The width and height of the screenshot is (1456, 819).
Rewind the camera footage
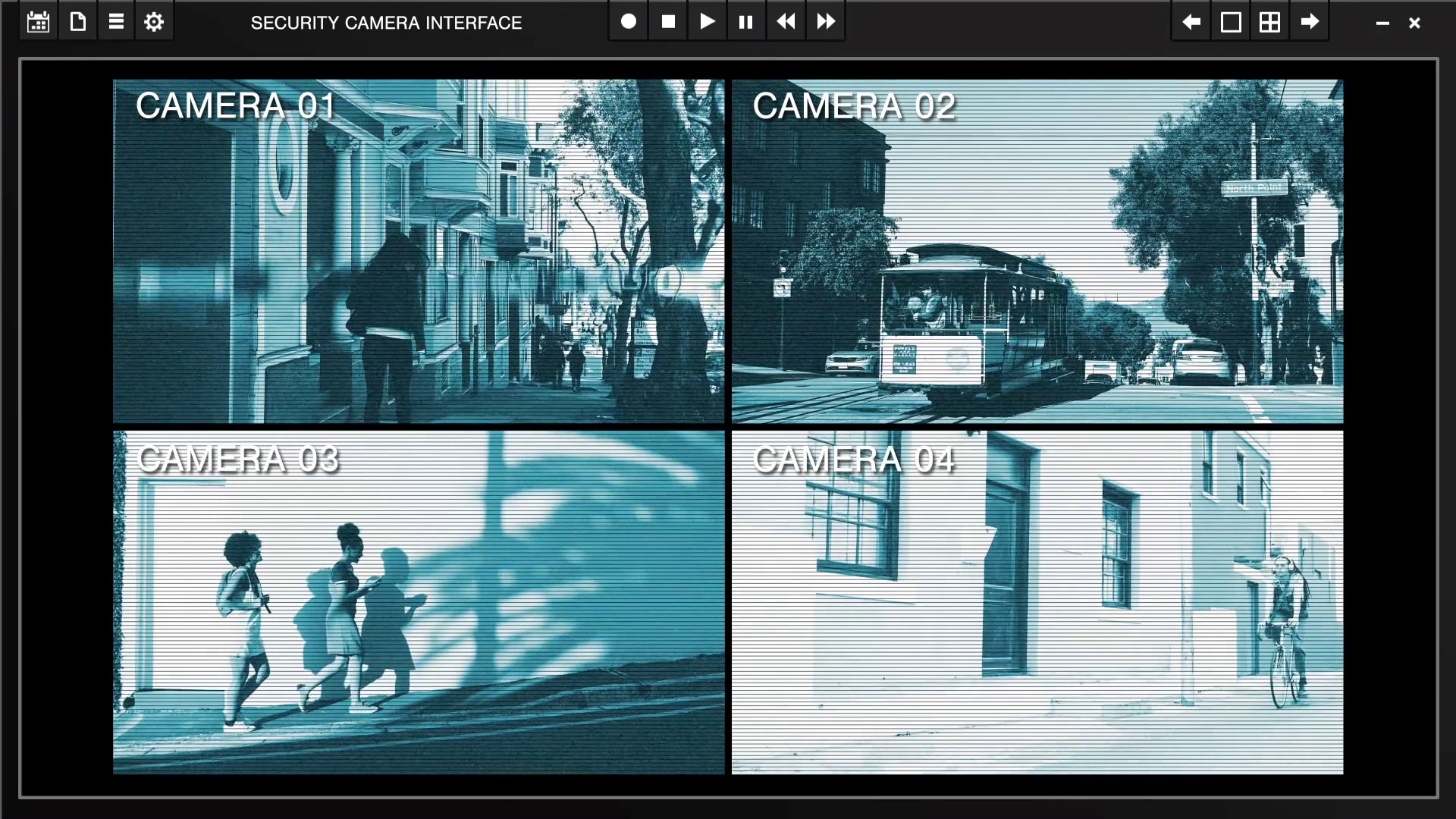[x=786, y=22]
